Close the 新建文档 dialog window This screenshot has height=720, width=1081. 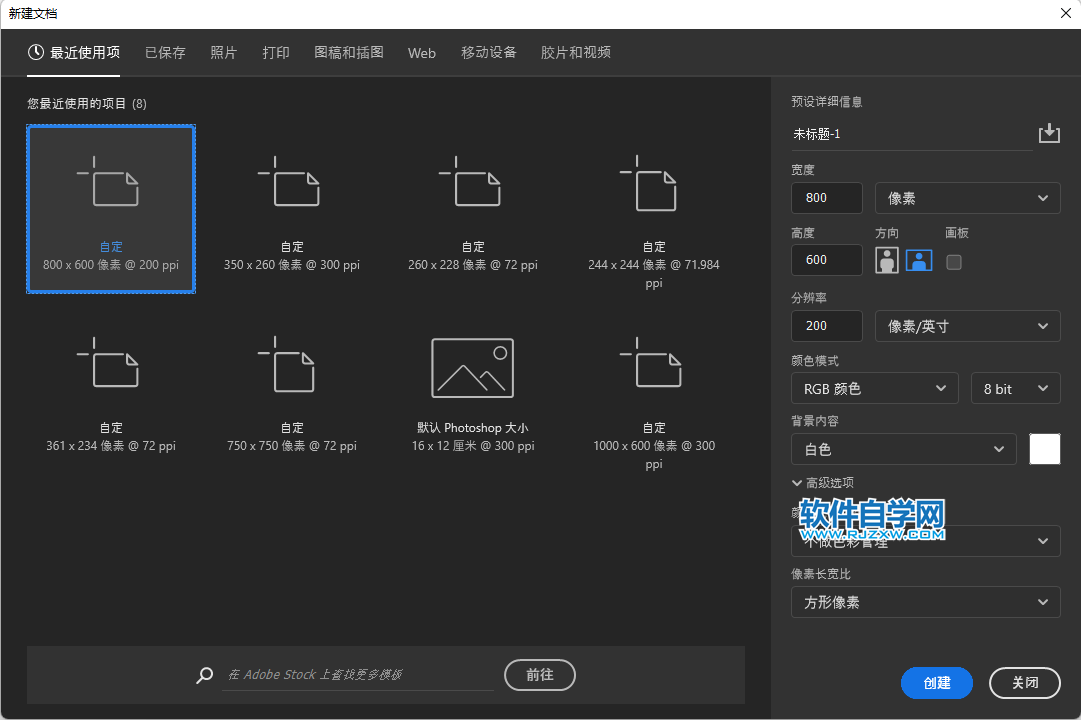tap(1065, 13)
